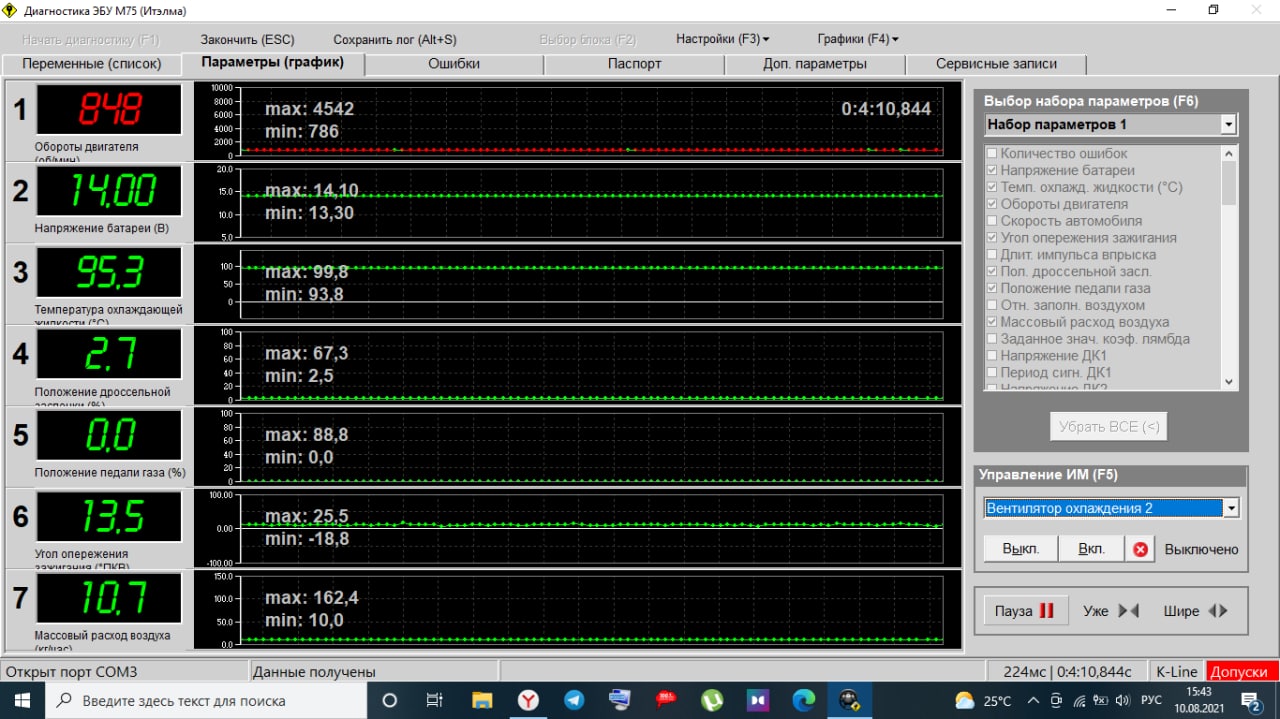Toggle 'Длит. импульса впрыска' checkbox
This screenshot has width=1280, height=719.
(992, 255)
